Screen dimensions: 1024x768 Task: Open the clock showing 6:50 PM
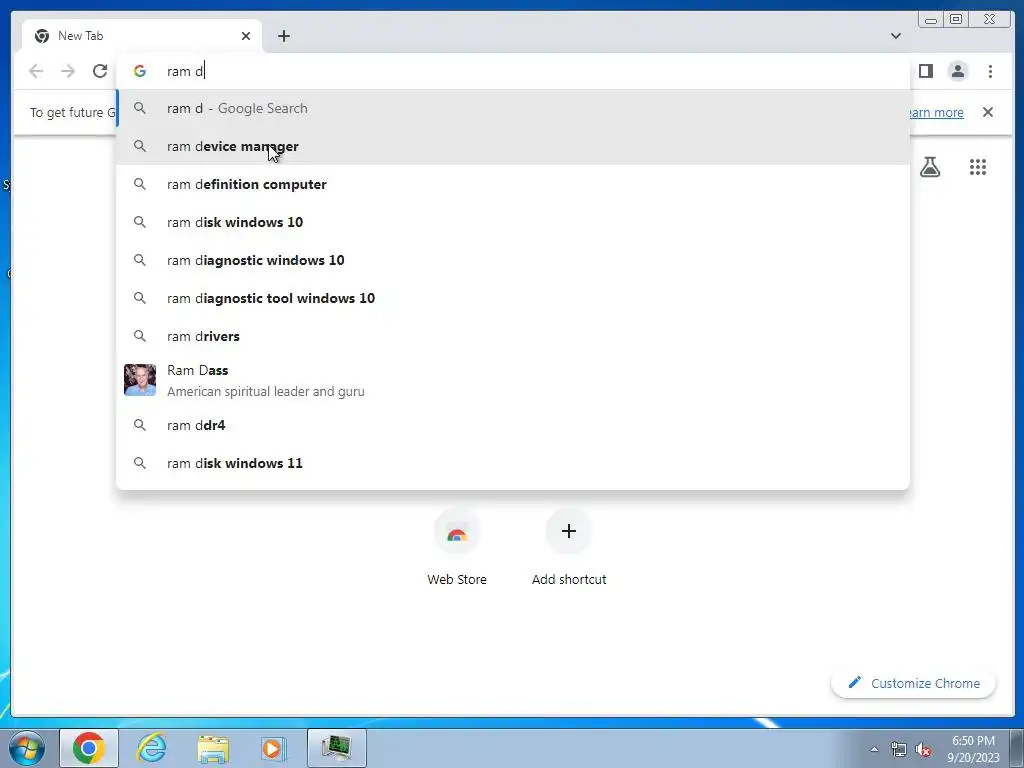coord(973,749)
